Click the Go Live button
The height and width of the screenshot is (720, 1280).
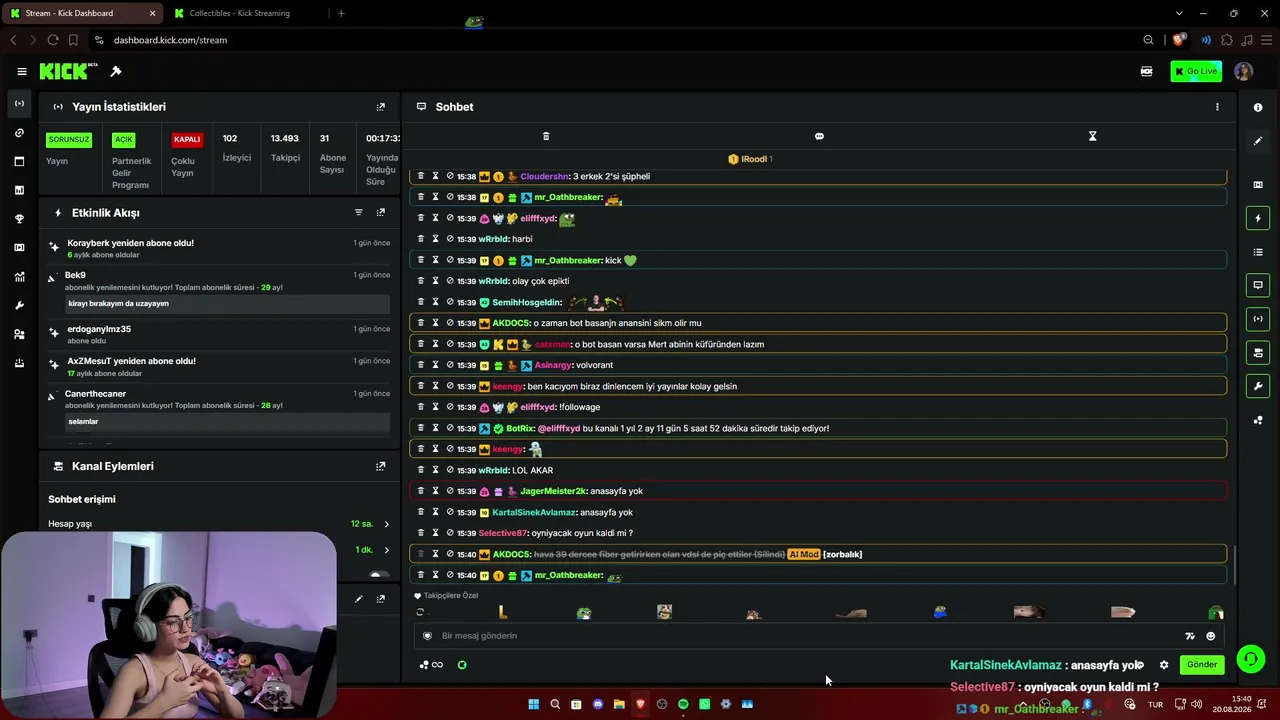(1196, 71)
